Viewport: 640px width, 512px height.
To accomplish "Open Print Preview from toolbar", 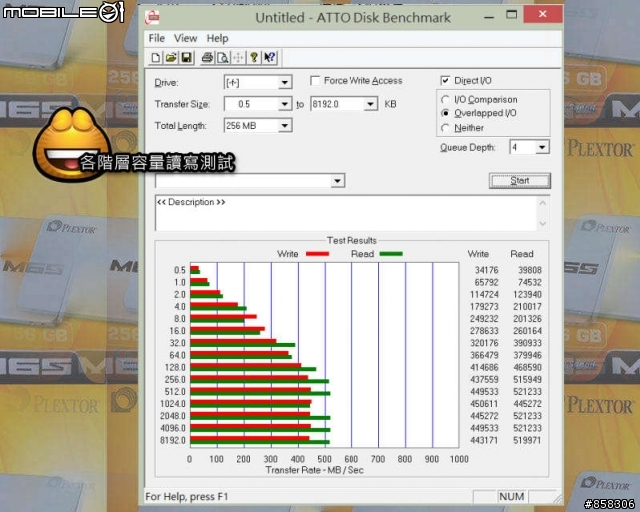I will pyautogui.click(x=223, y=58).
